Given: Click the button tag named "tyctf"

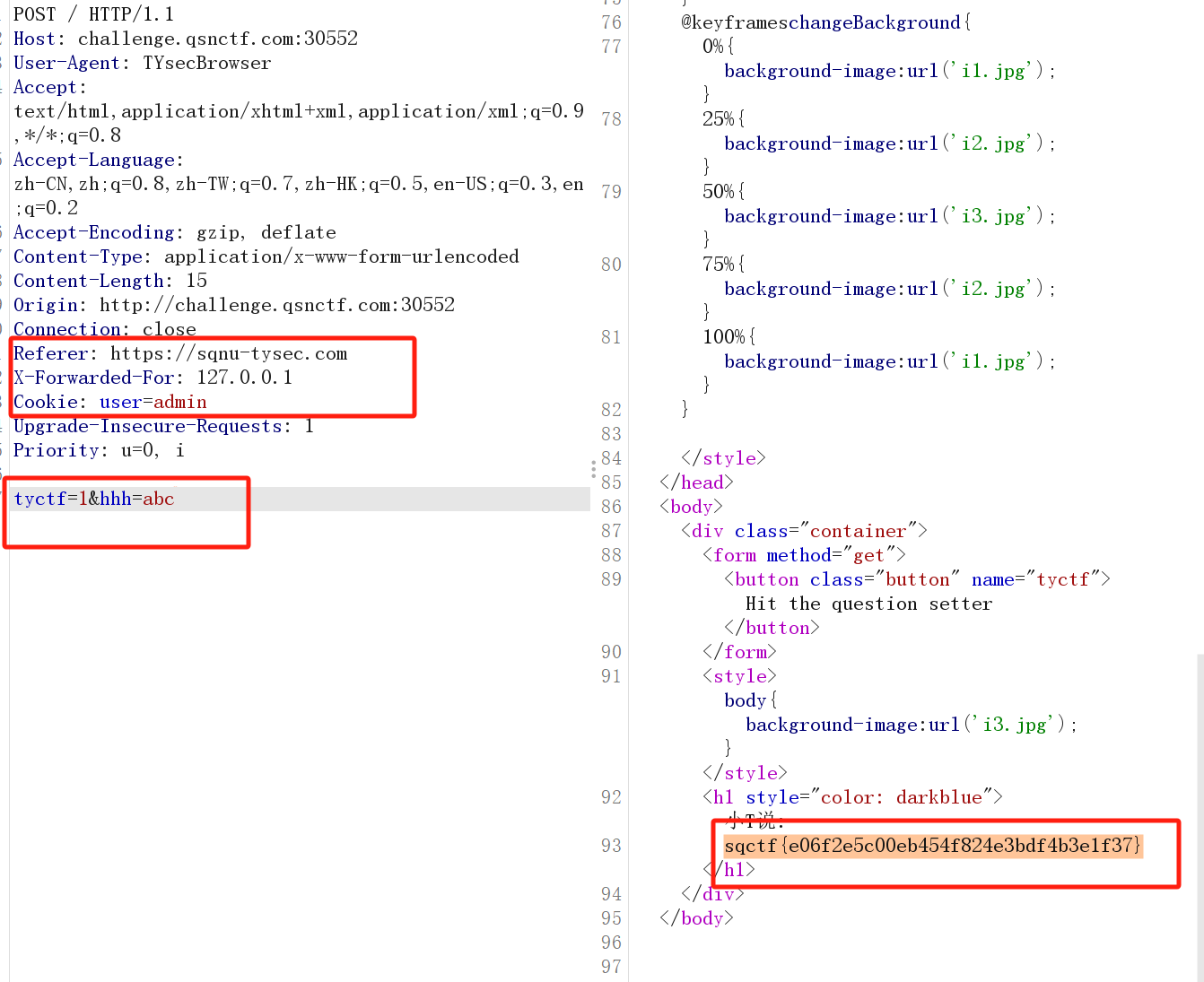Looking at the screenshot, I should [x=918, y=579].
